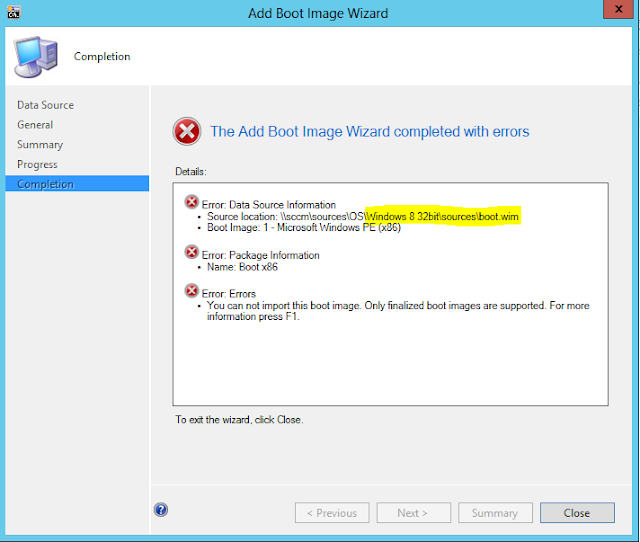Screen dimensions: 640x542
Task: Click the red X icon next to Error: Errors
Action: [191, 291]
